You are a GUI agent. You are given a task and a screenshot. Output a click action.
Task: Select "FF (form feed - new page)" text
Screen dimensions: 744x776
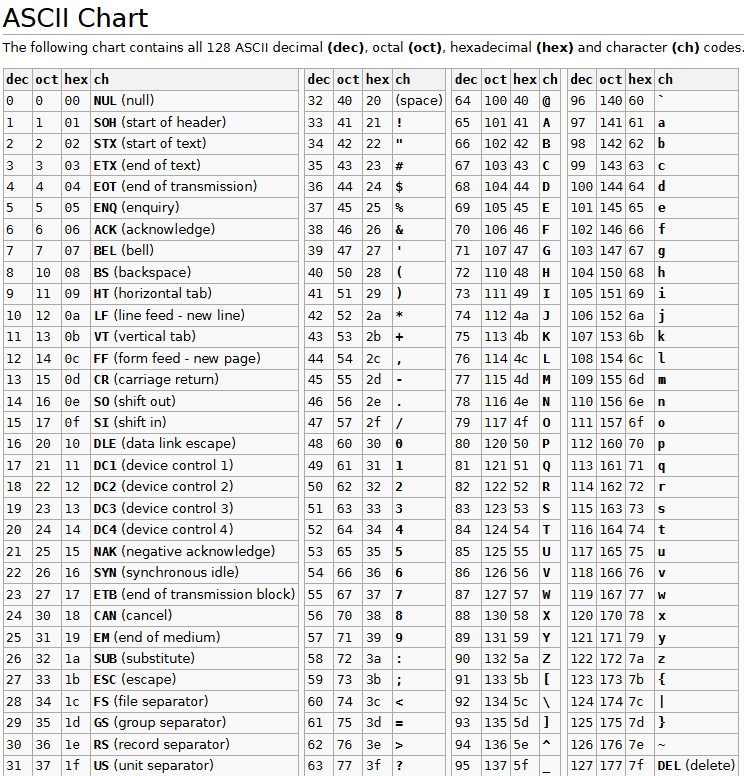177,358
